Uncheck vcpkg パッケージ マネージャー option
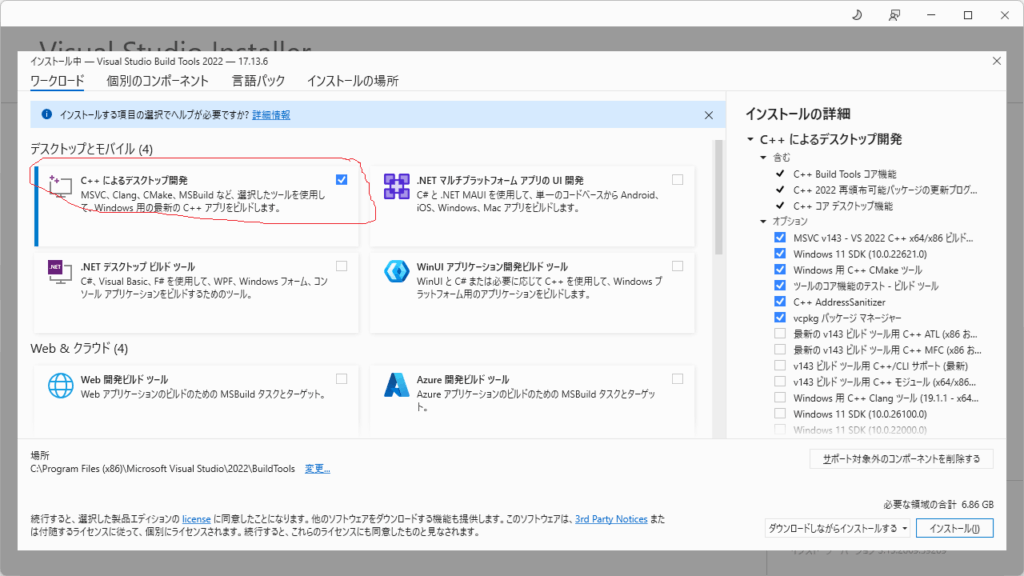 pyautogui.click(x=780, y=317)
